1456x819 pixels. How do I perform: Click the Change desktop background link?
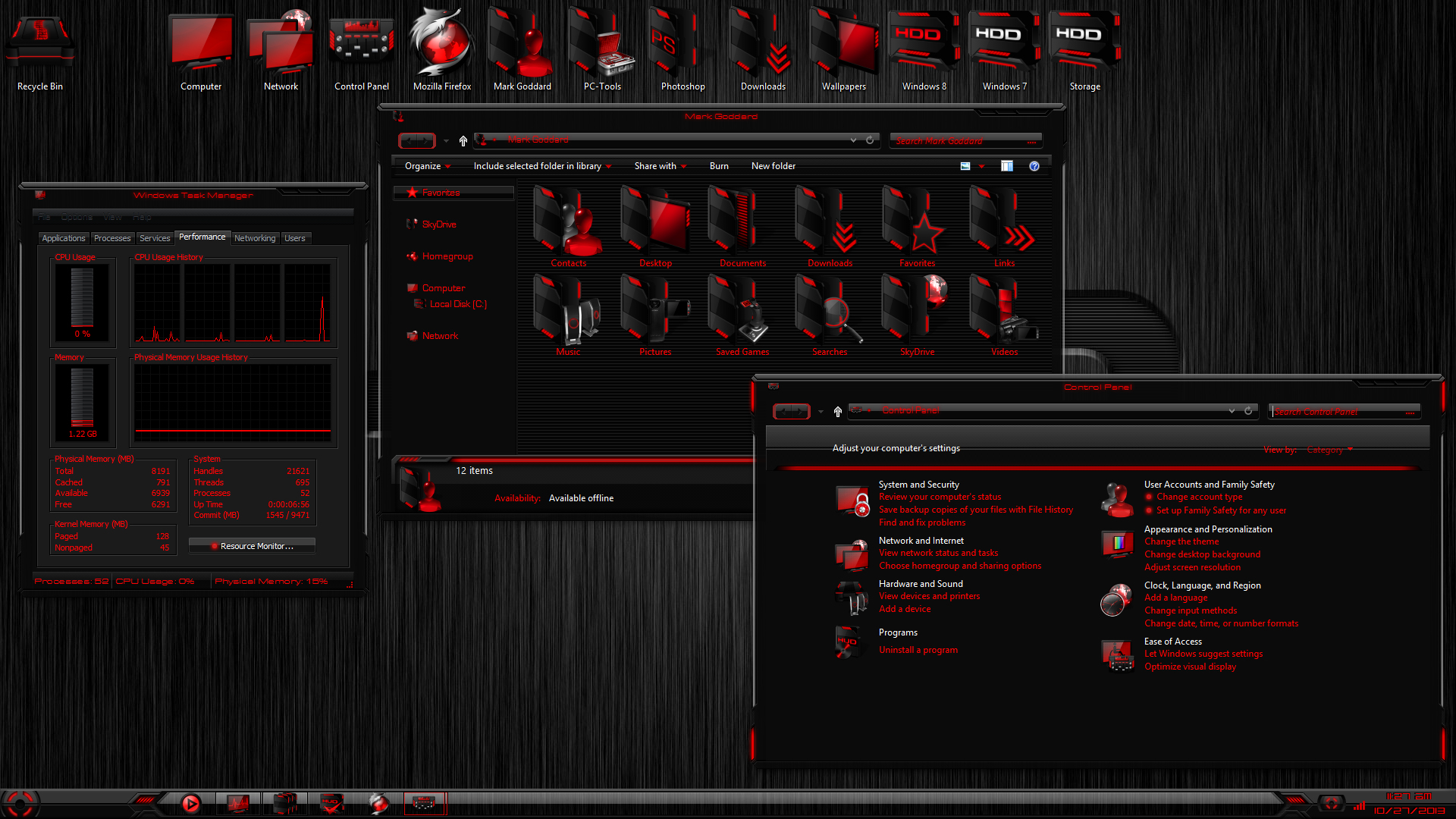click(x=1202, y=554)
